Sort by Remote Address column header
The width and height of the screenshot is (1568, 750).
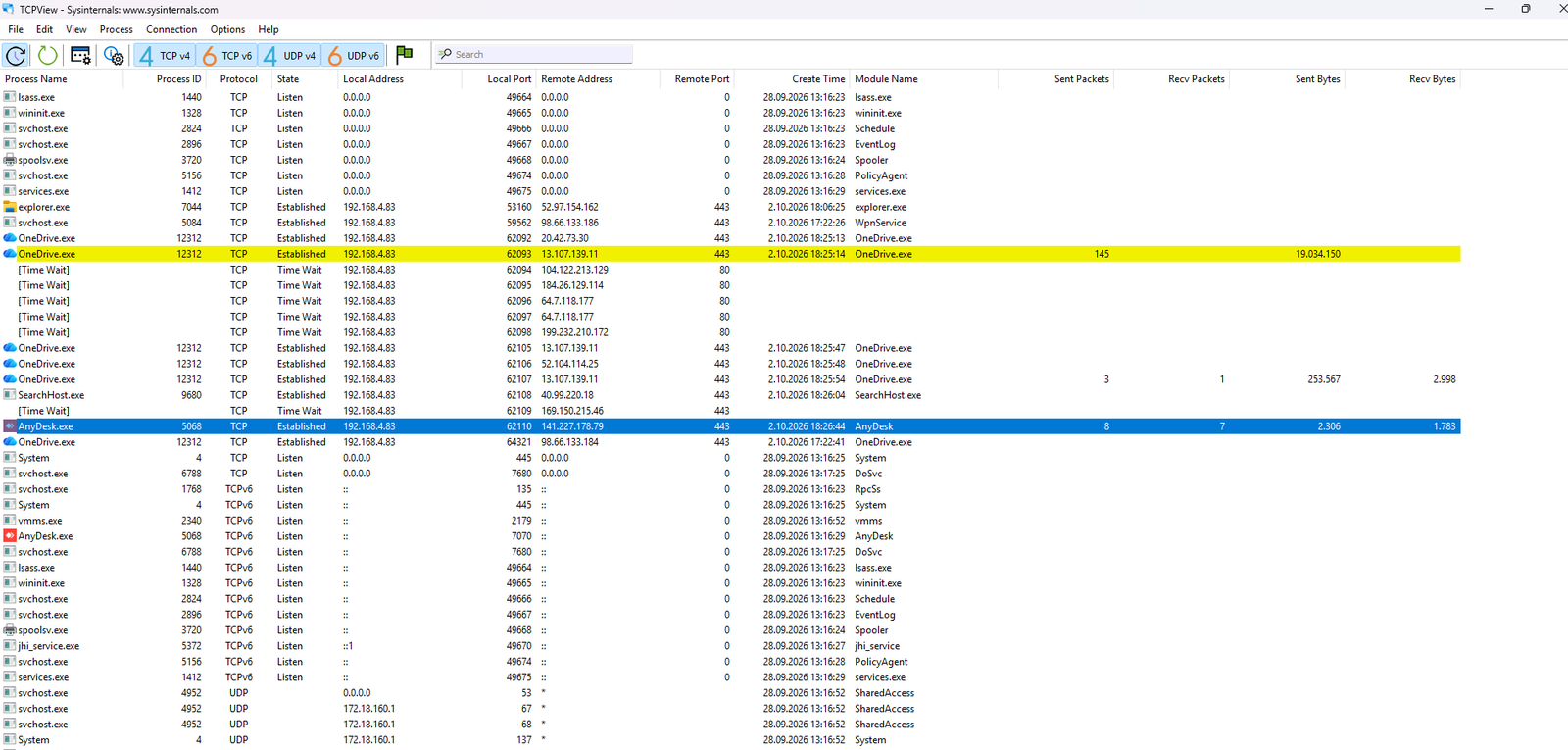(x=598, y=79)
